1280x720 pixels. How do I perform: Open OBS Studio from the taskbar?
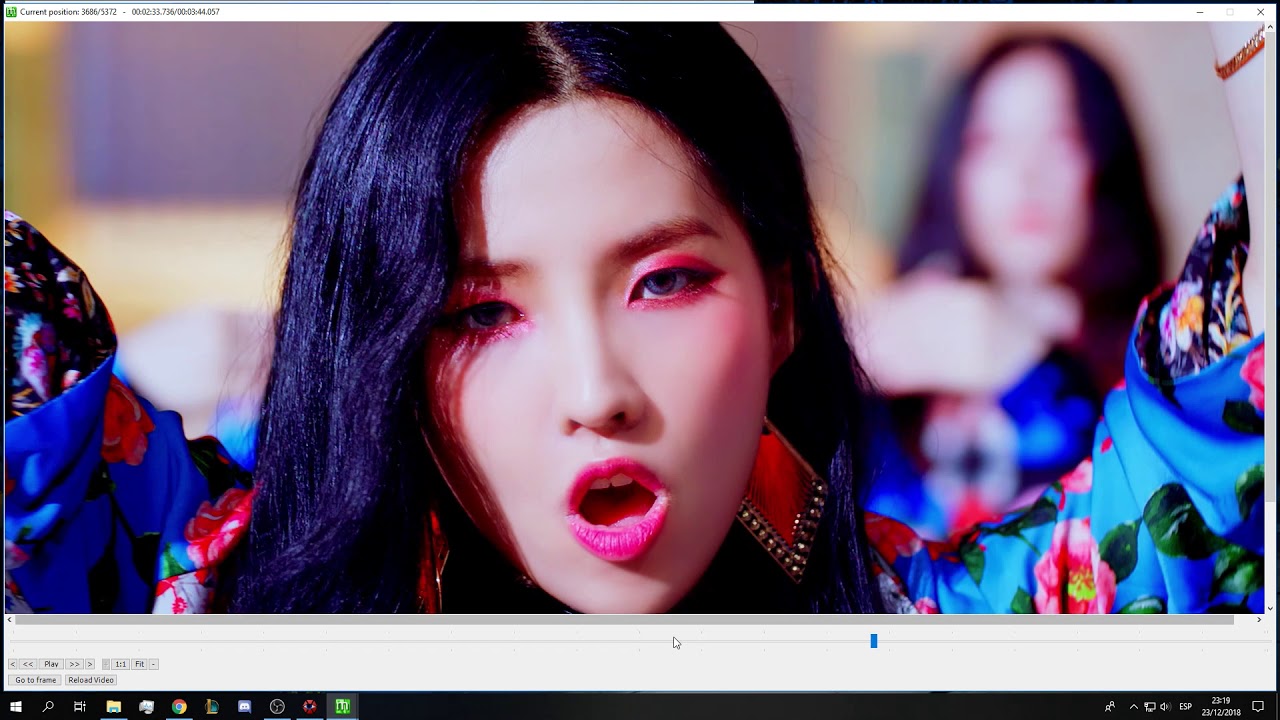point(277,706)
